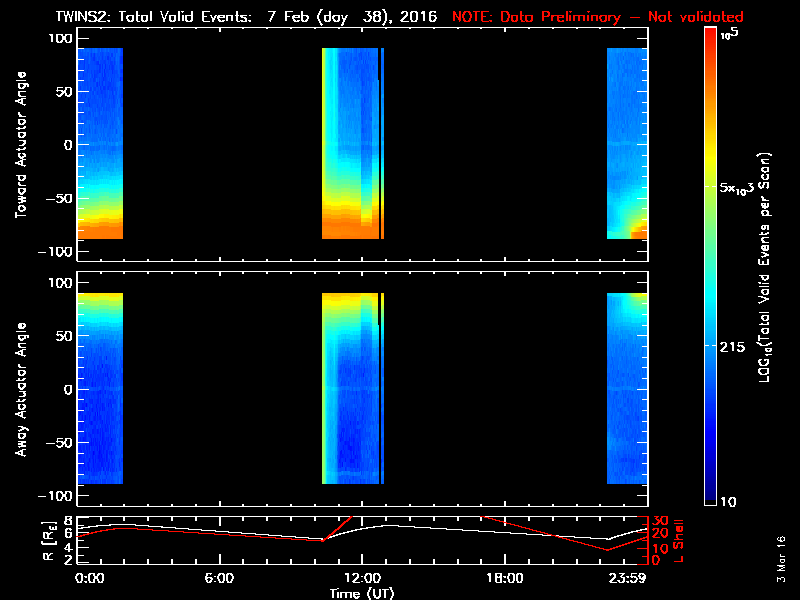800x600 pixels.
Task: Click the 0:00 time tick label
Action: [x=90, y=579]
